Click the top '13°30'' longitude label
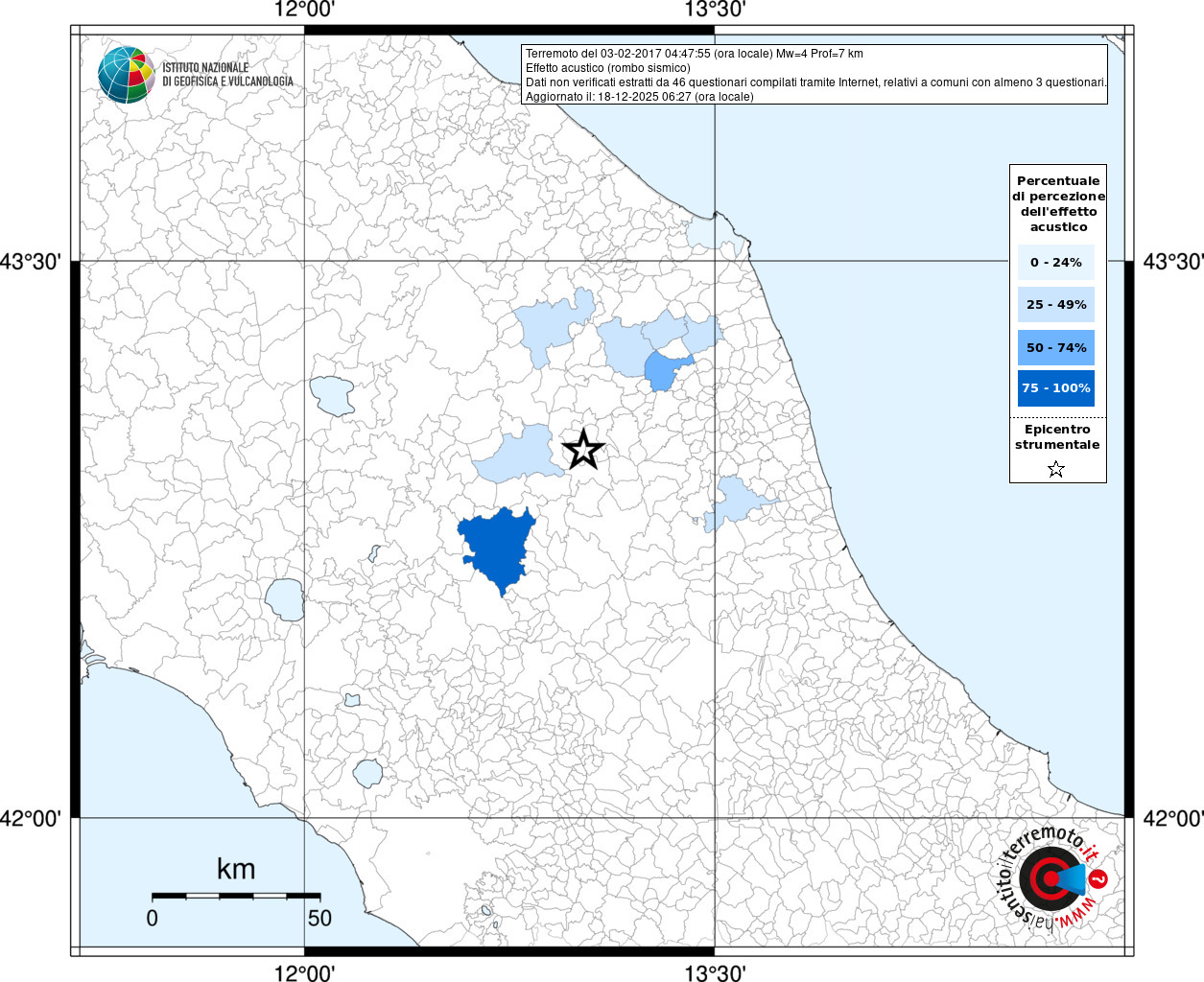The height and width of the screenshot is (982, 1204). tap(715, 10)
